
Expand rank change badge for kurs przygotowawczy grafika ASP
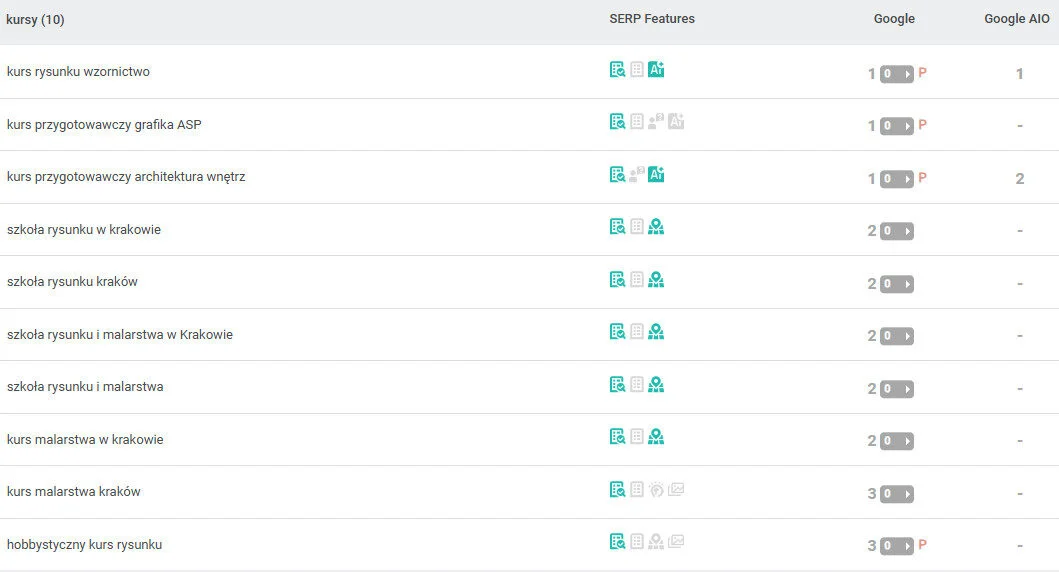[x=897, y=126]
